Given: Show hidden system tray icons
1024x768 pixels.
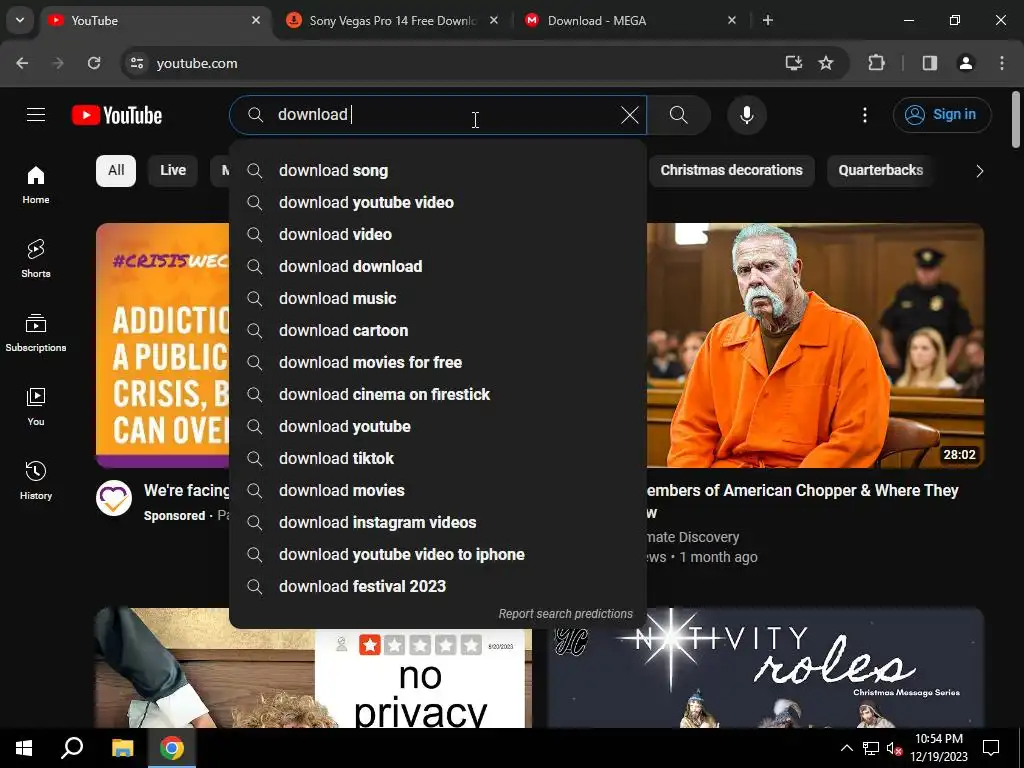Looking at the screenshot, I should tap(846, 748).
